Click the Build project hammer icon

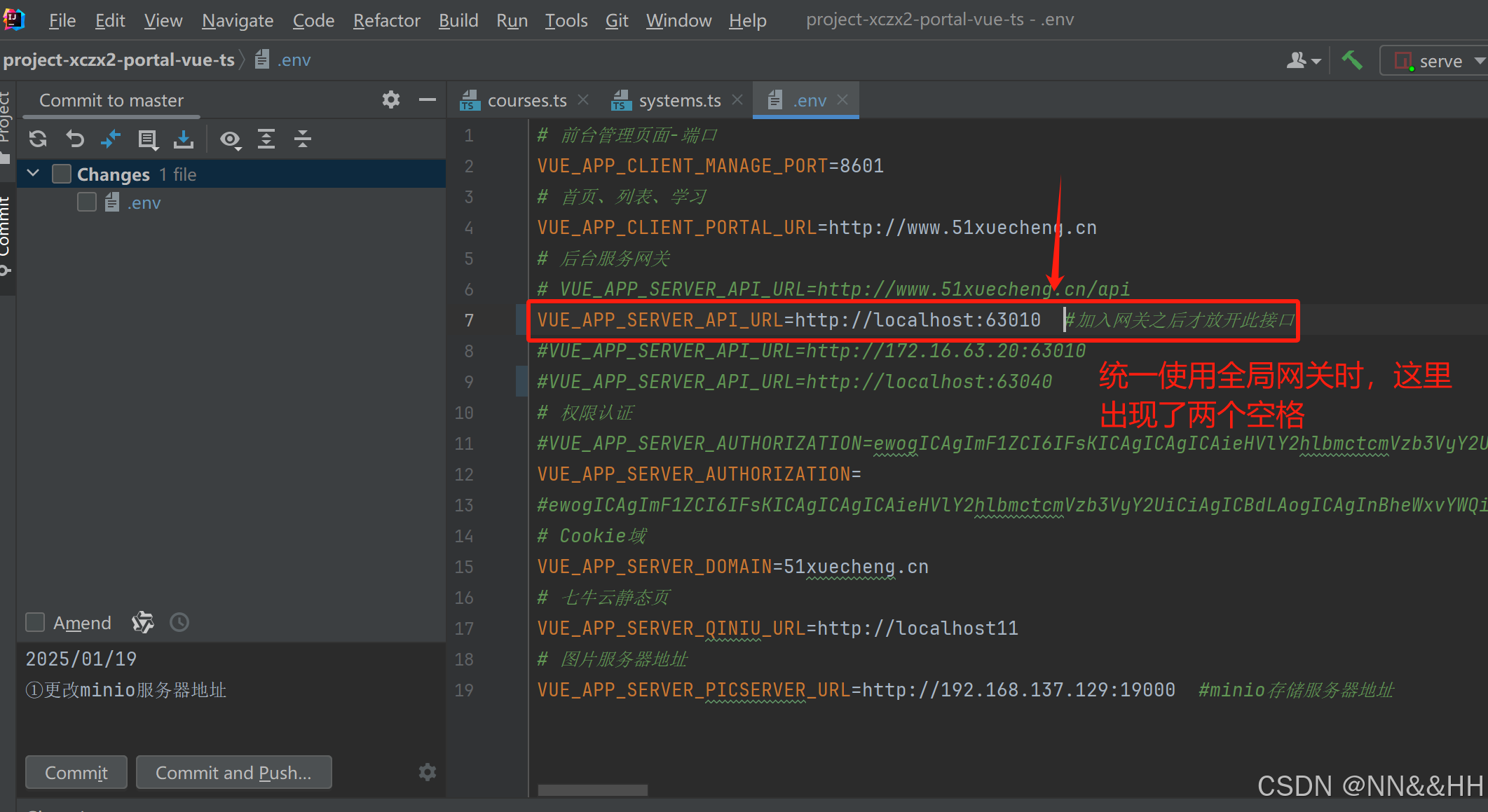(1351, 61)
